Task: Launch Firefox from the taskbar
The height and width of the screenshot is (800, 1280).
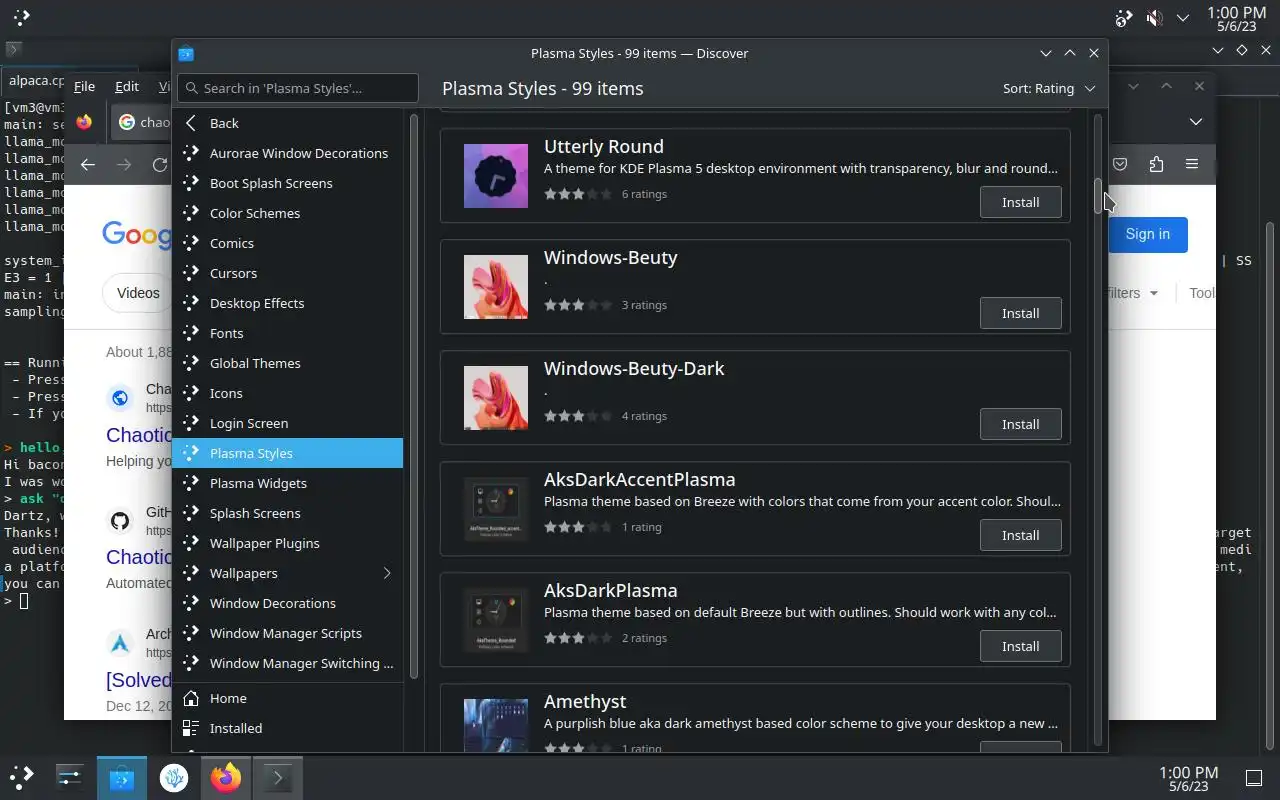Action: [x=226, y=777]
